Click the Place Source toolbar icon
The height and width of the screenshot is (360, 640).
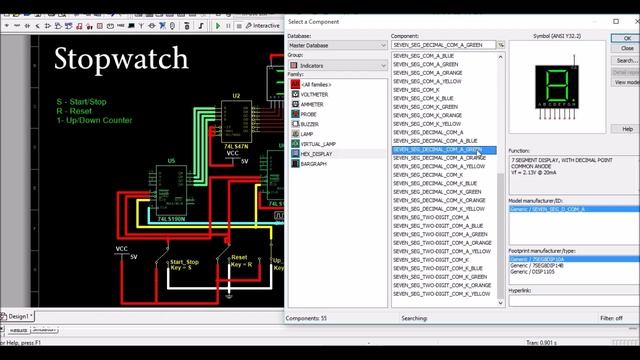(7, 26)
